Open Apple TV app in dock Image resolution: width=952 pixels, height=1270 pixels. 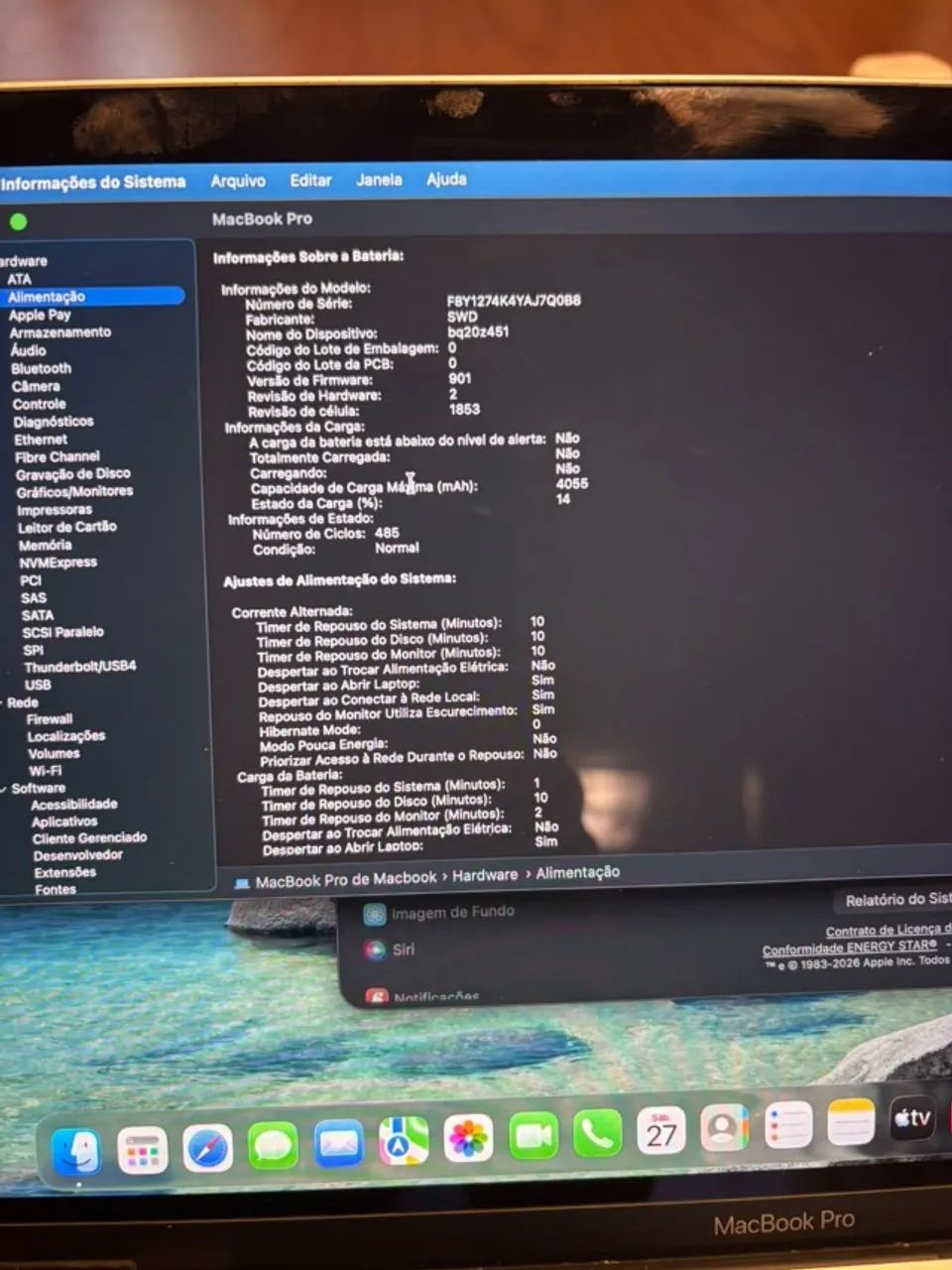pos(912,1118)
